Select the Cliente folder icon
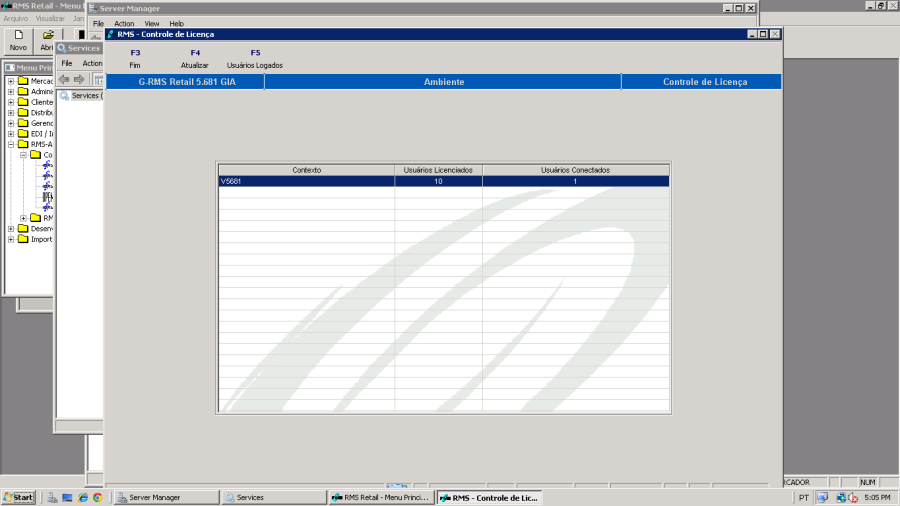 [23, 102]
